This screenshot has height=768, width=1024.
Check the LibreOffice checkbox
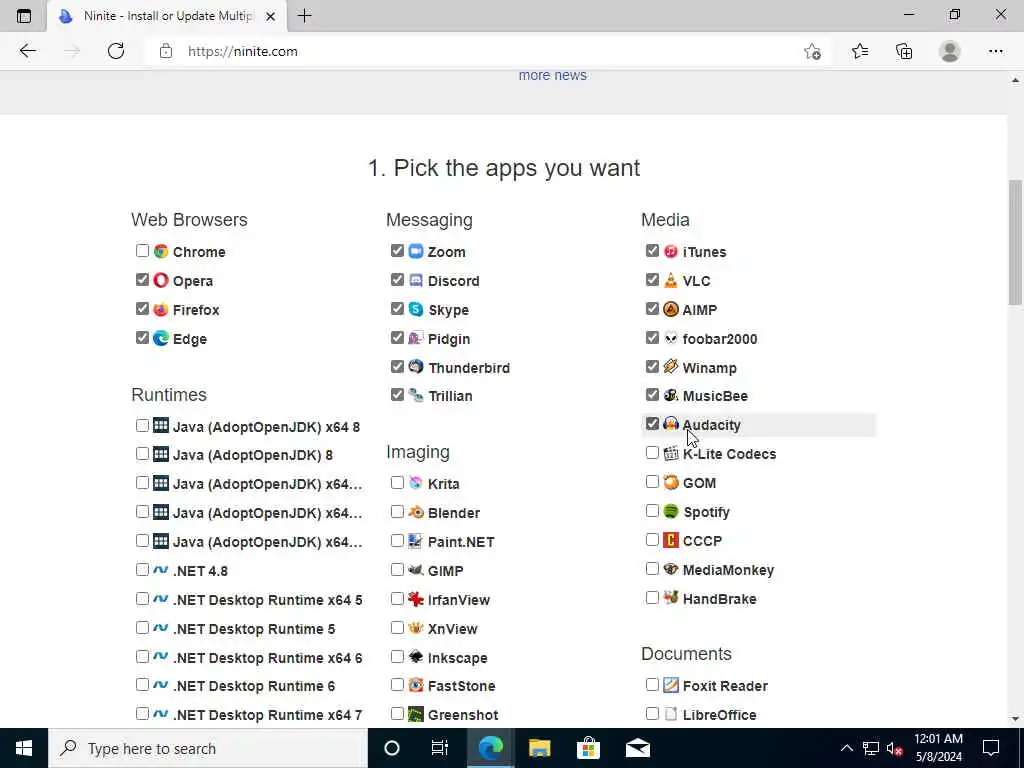652,714
